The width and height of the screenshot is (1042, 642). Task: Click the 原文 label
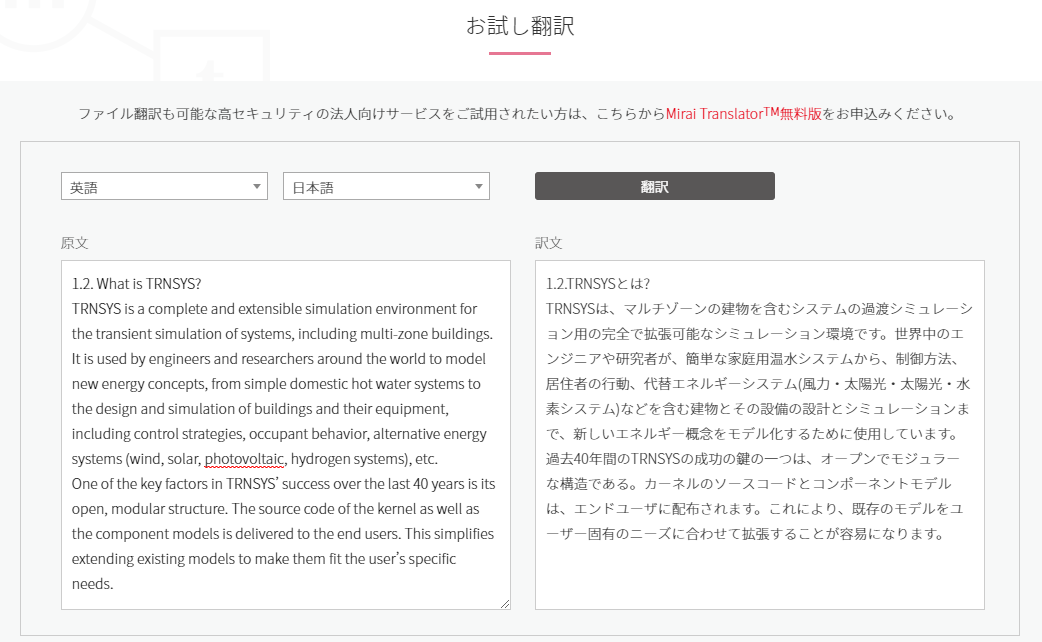(x=74, y=243)
